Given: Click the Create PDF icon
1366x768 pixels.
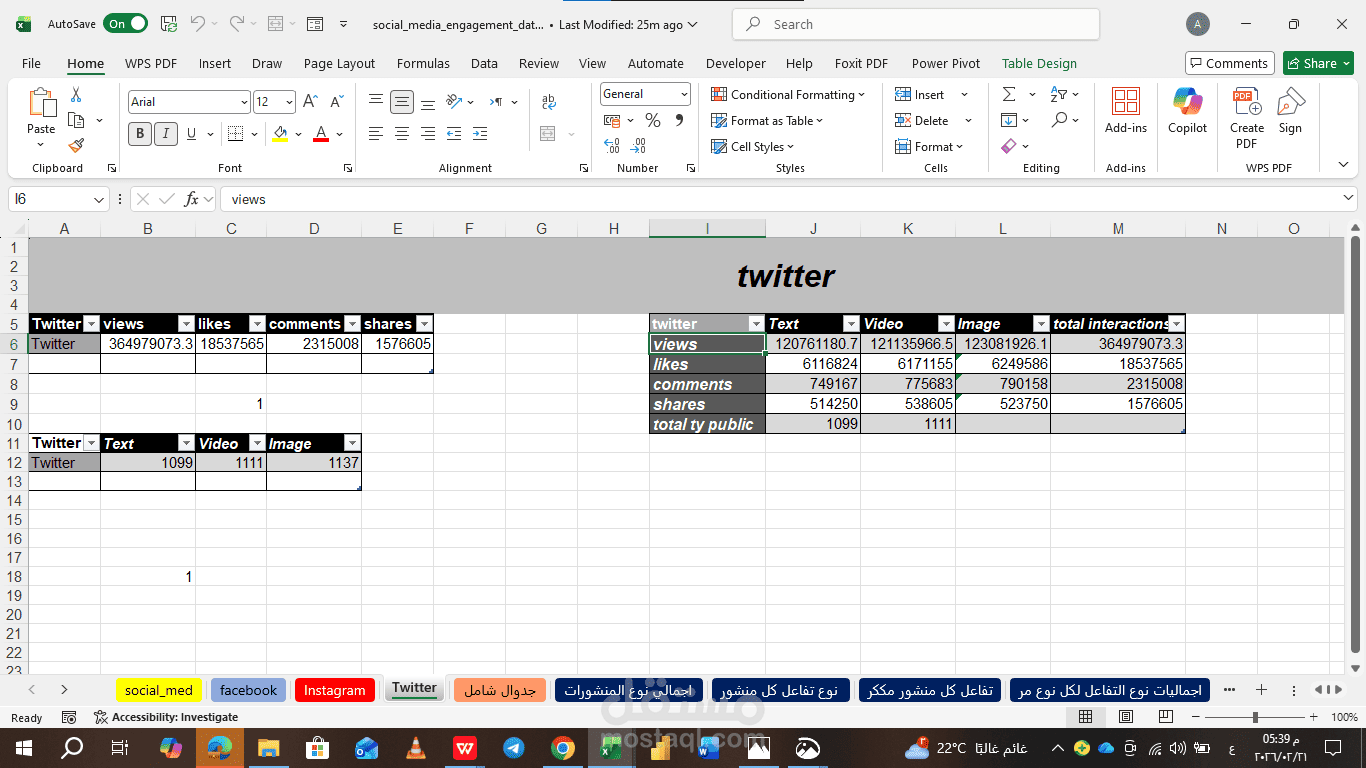Looking at the screenshot, I should click(x=1246, y=118).
